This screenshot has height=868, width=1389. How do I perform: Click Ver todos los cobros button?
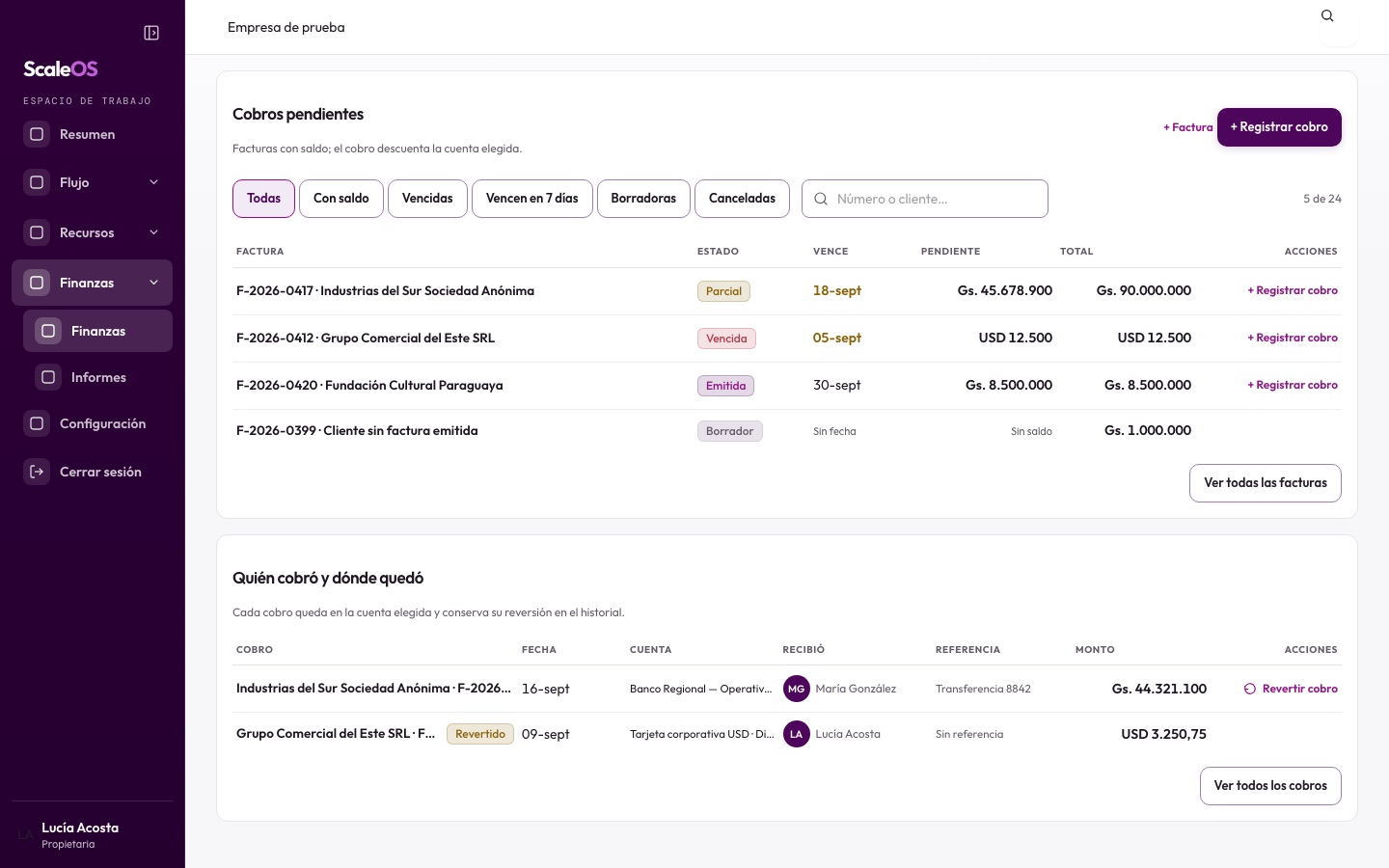(1270, 786)
